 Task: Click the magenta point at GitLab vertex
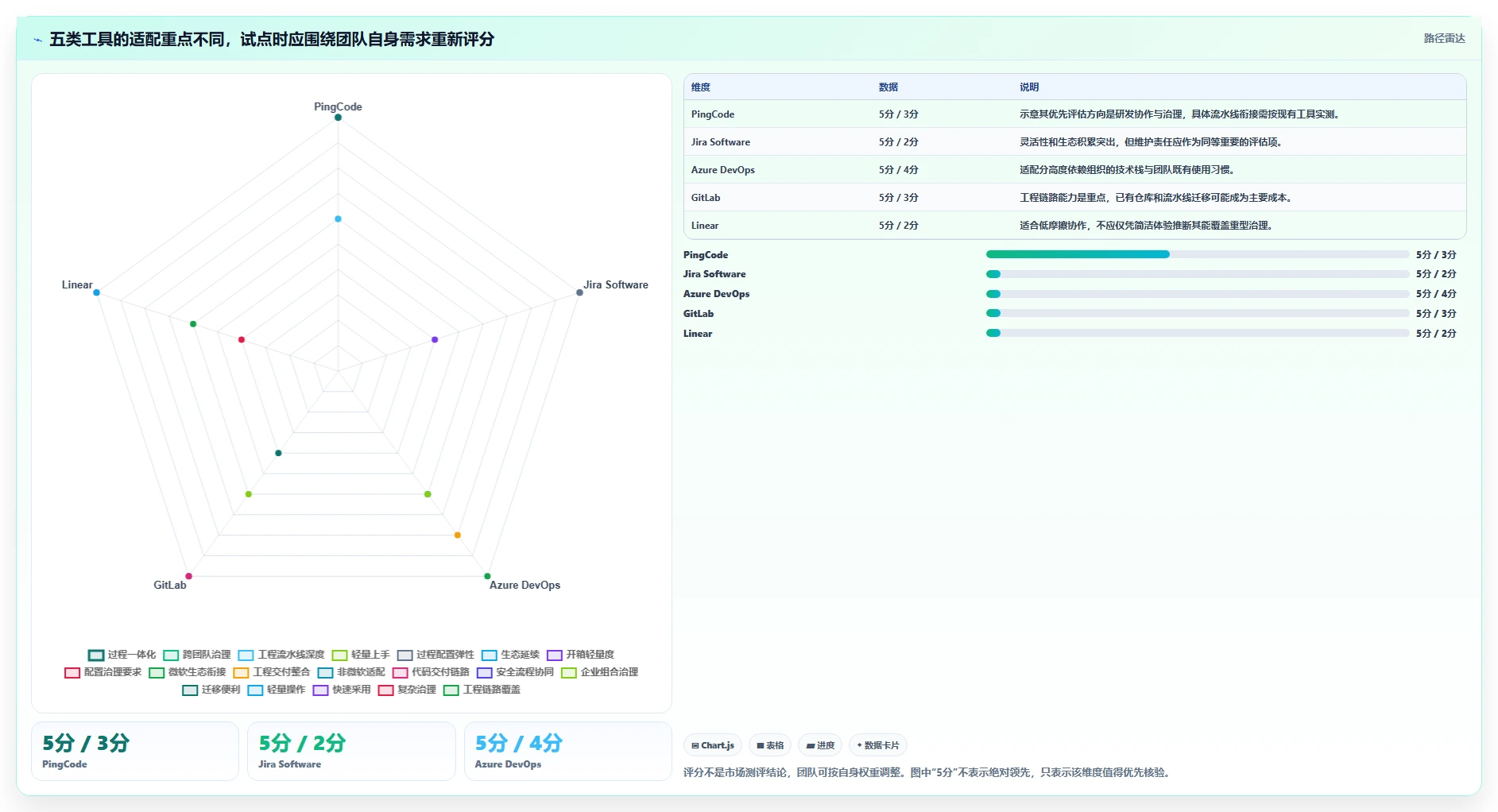188,576
